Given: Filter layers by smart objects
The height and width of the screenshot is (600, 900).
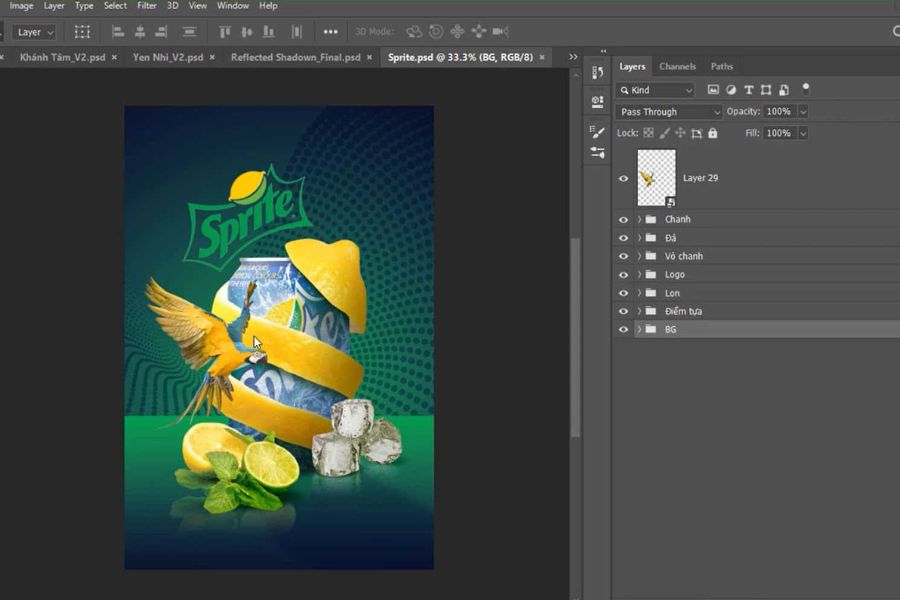Looking at the screenshot, I should click(x=784, y=90).
